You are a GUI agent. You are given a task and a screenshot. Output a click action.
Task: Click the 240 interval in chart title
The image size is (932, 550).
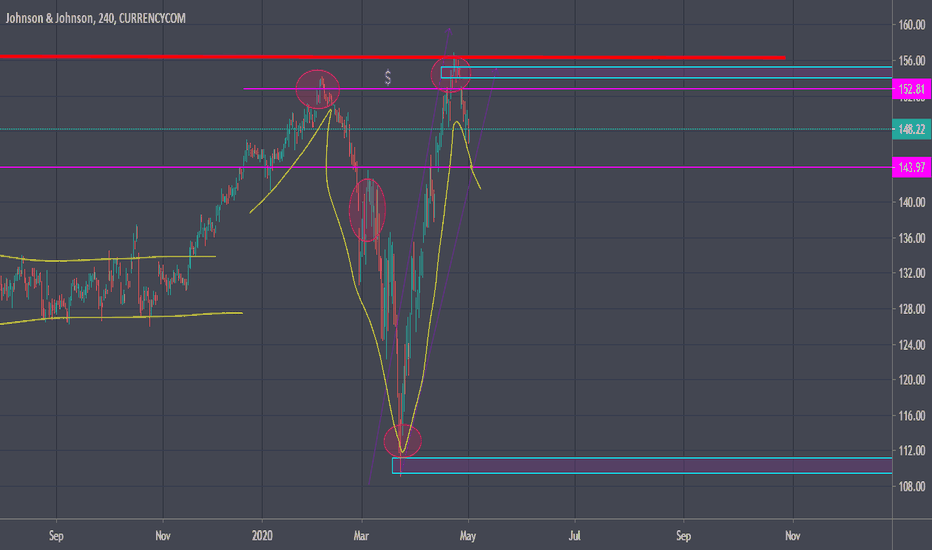pos(106,18)
